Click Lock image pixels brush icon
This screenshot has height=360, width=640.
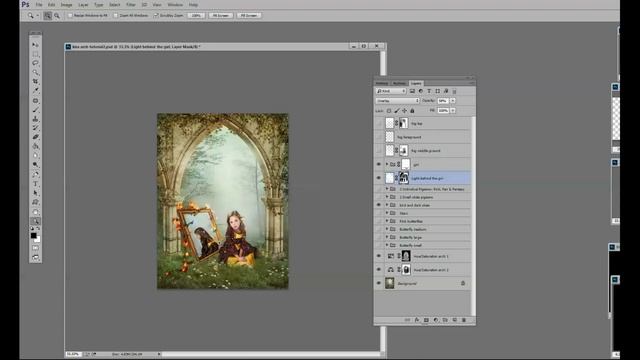(x=397, y=111)
